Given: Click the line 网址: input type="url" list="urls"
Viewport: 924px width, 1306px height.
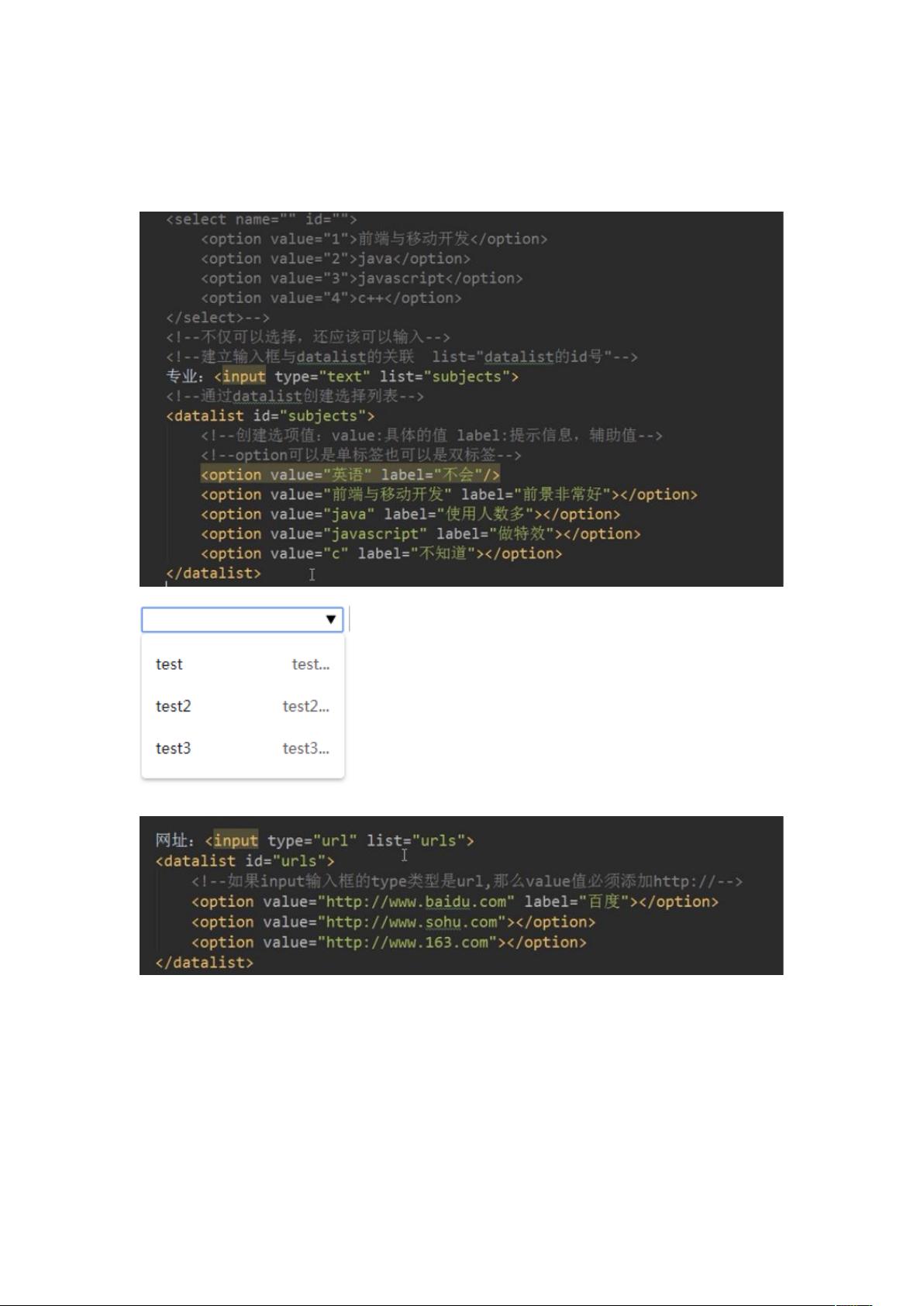Looking at the screenshot, I should coord(315,840).
